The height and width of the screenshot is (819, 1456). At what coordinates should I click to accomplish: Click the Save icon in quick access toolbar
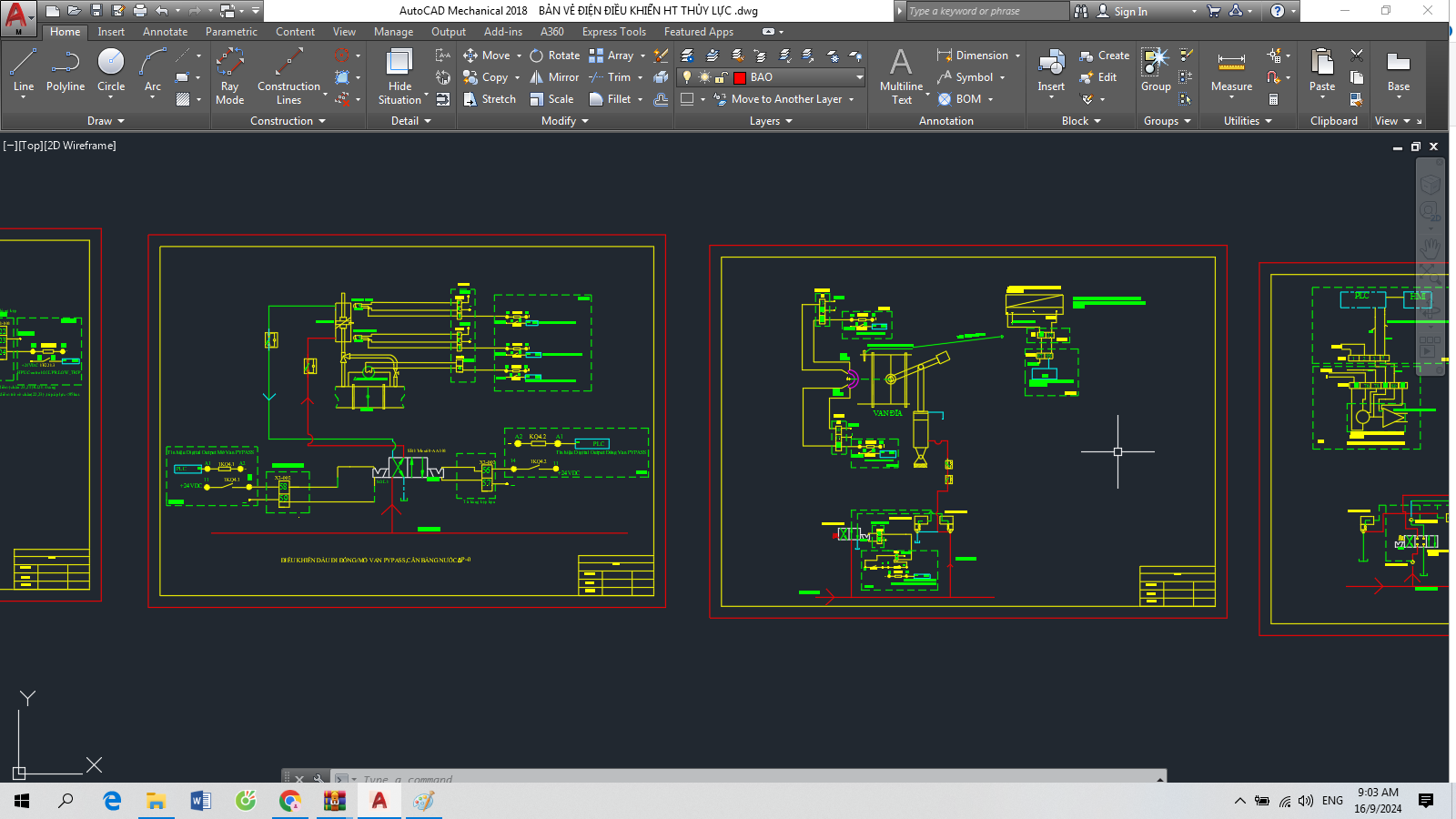click(96, 11)
